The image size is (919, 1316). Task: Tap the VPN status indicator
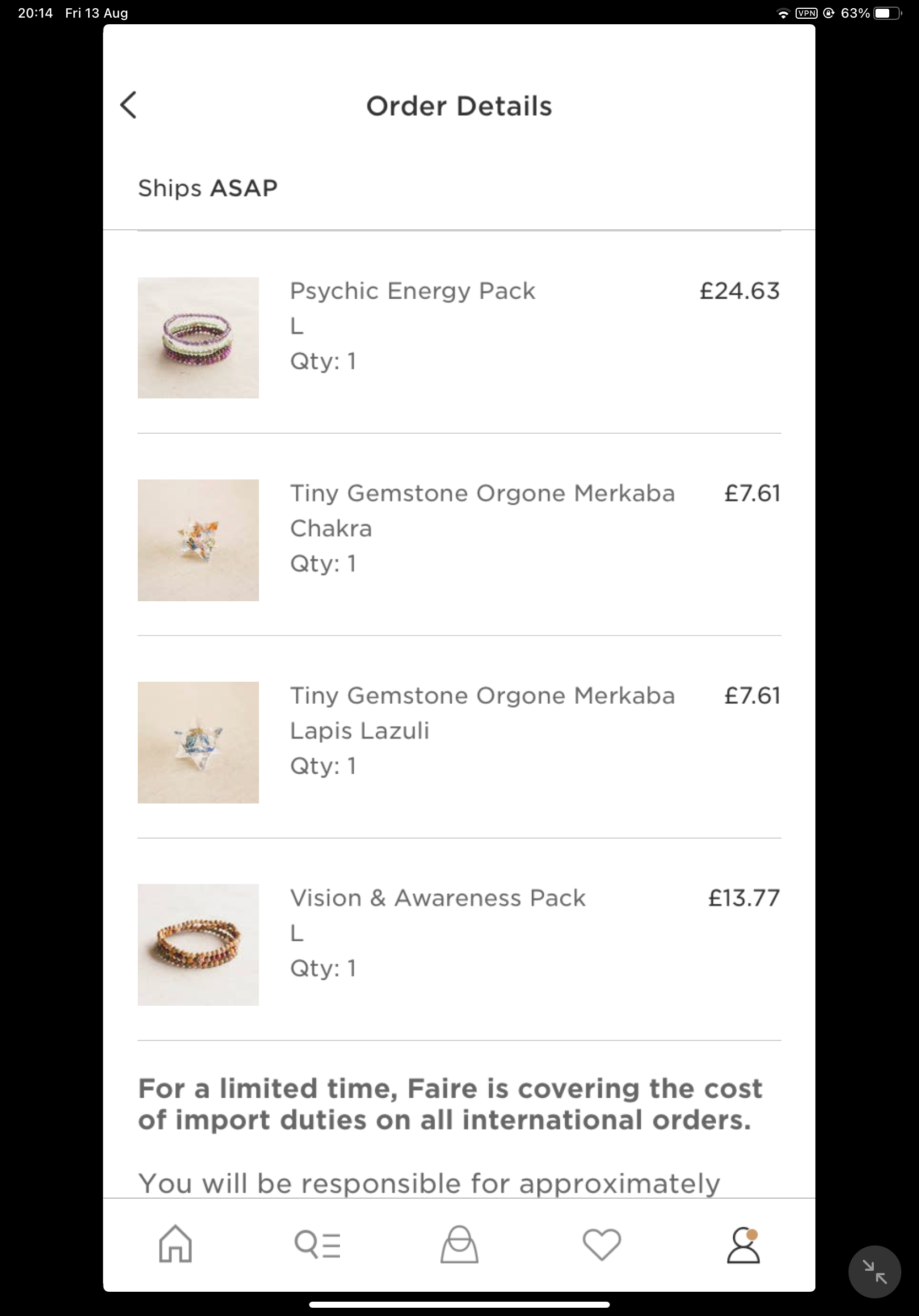(806, 13)
